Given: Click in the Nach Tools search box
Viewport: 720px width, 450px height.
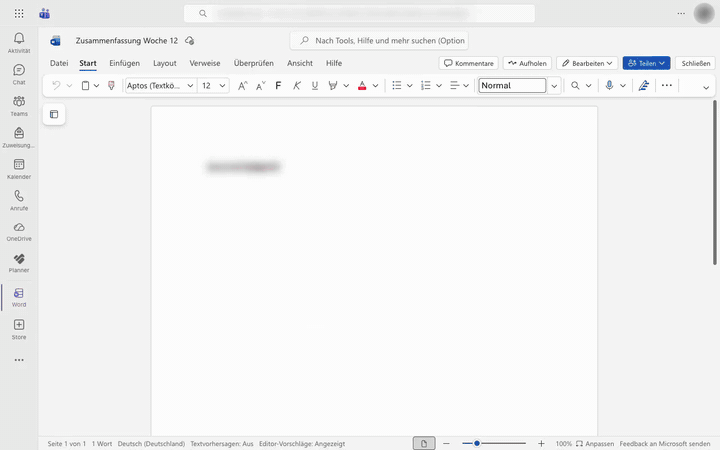Looking at the screenshot, I should pyautogui.click(x=379, y=40).
